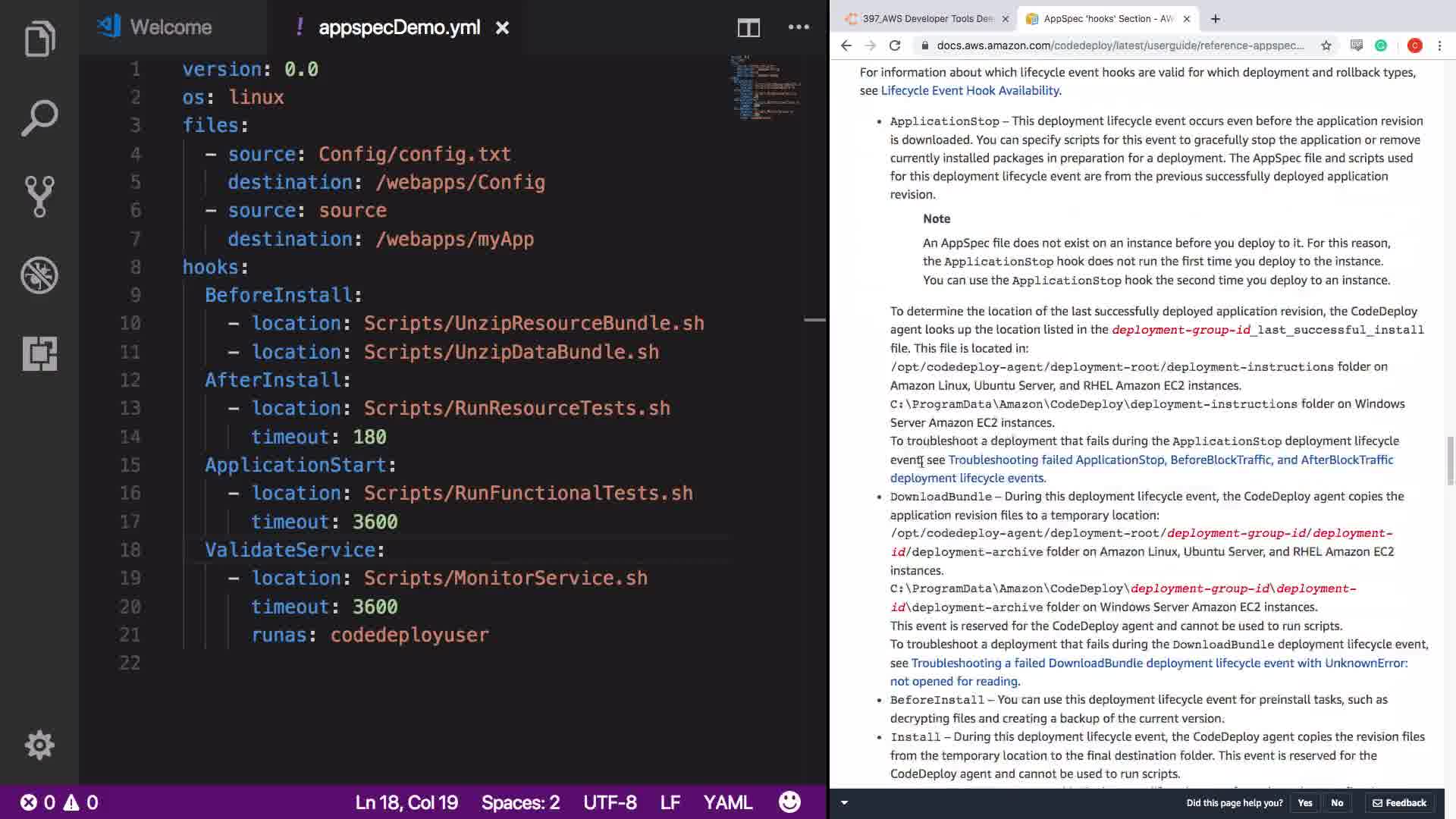Open the Explorer files icon
Image resolution: width=1456 pixels, height=819 pixels.
tap(39, 39)
